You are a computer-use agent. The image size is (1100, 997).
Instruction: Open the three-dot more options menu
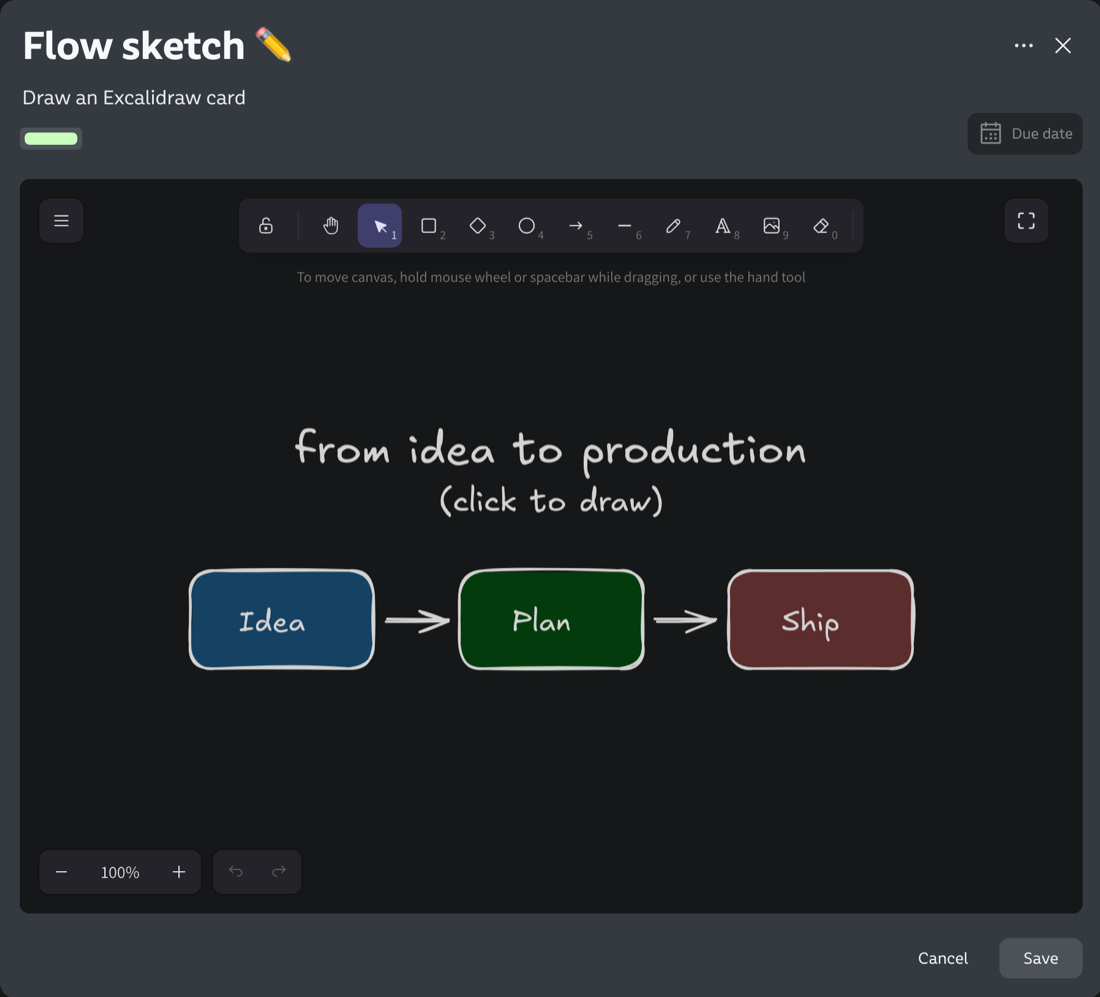(x=1024, y=46)
